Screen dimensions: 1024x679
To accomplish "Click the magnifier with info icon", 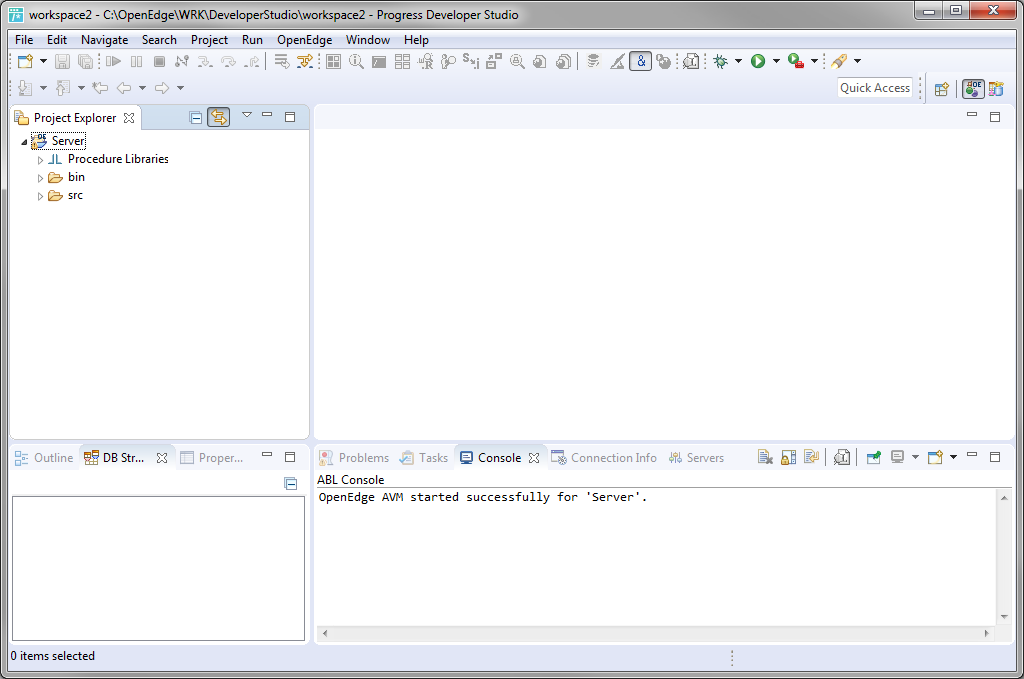I will pos(357,61).
